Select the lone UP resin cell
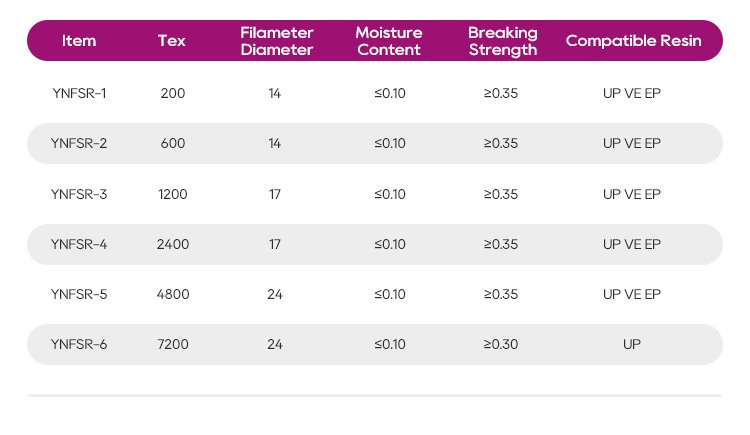The height and width of the screenshot is (435, 750). 632,344
